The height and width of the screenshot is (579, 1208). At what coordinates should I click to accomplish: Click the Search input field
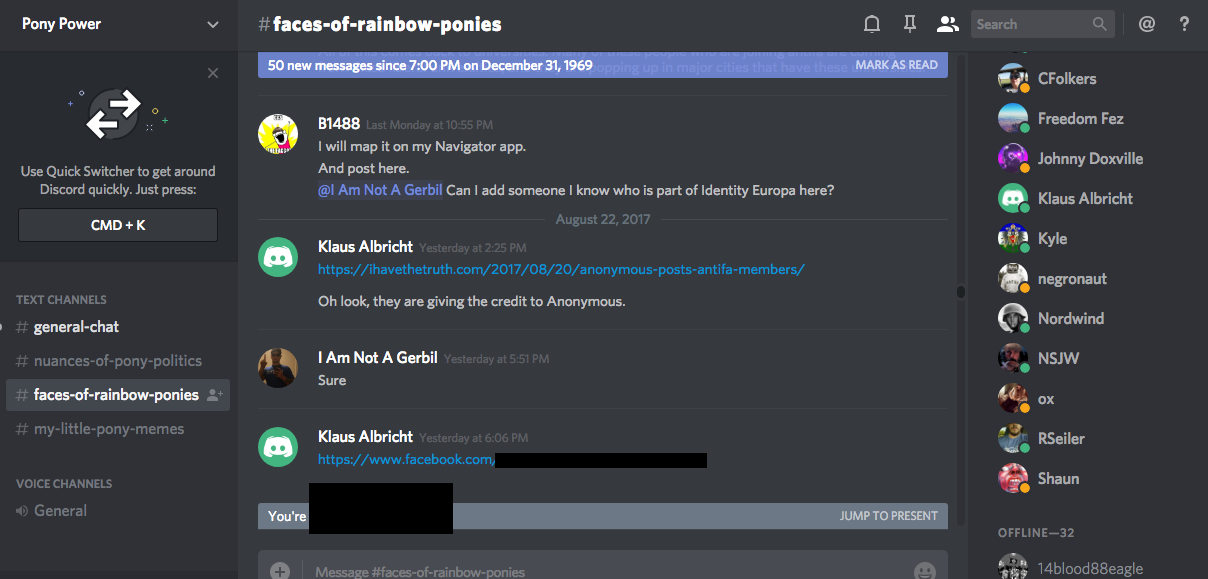click(1030, 24)
